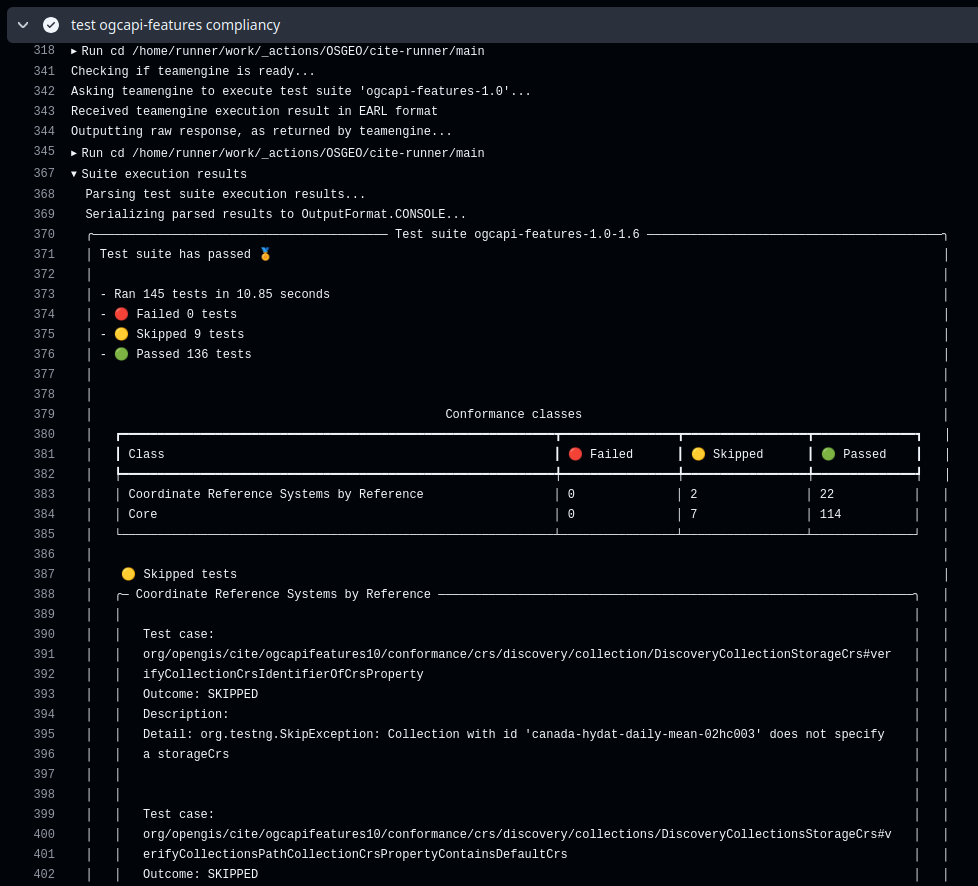
Task: Click the 'Test suite ogcapi-features-1.0-1.6' heading
Action: (x=517, y=234)
